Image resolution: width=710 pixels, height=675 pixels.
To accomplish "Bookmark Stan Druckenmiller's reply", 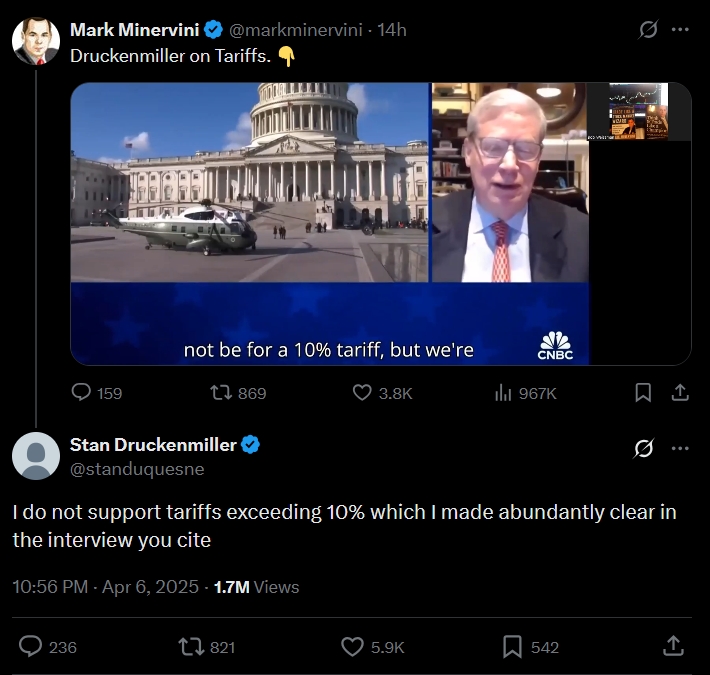I will coord(512,647).
